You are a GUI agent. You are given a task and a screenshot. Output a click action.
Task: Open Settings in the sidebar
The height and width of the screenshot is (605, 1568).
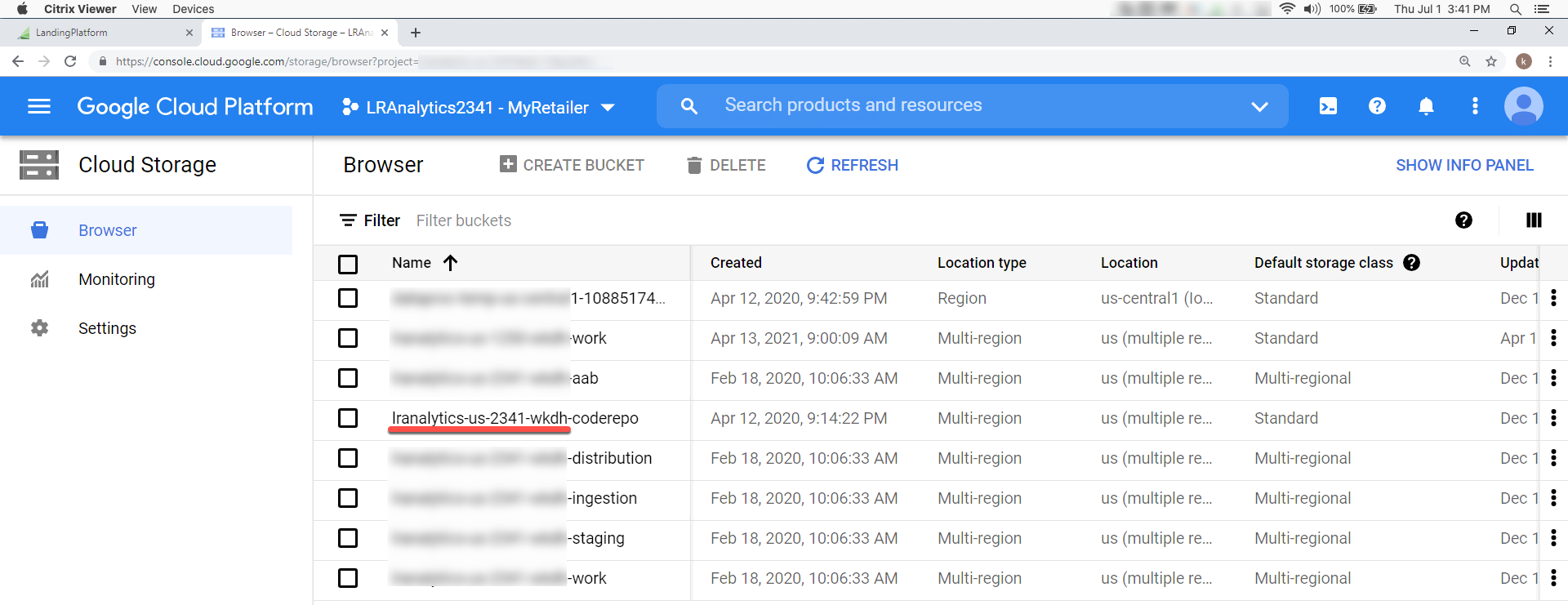[146, 328]
